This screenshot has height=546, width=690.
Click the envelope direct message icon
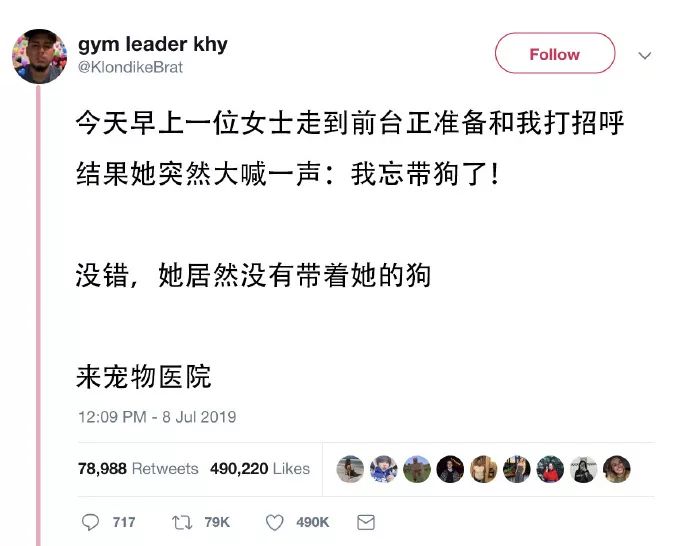(x=366, y=522)
